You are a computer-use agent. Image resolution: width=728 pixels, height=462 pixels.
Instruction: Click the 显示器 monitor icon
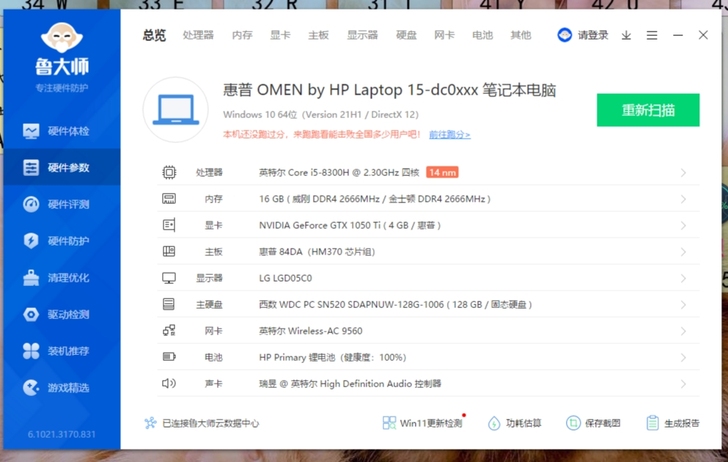169,278
